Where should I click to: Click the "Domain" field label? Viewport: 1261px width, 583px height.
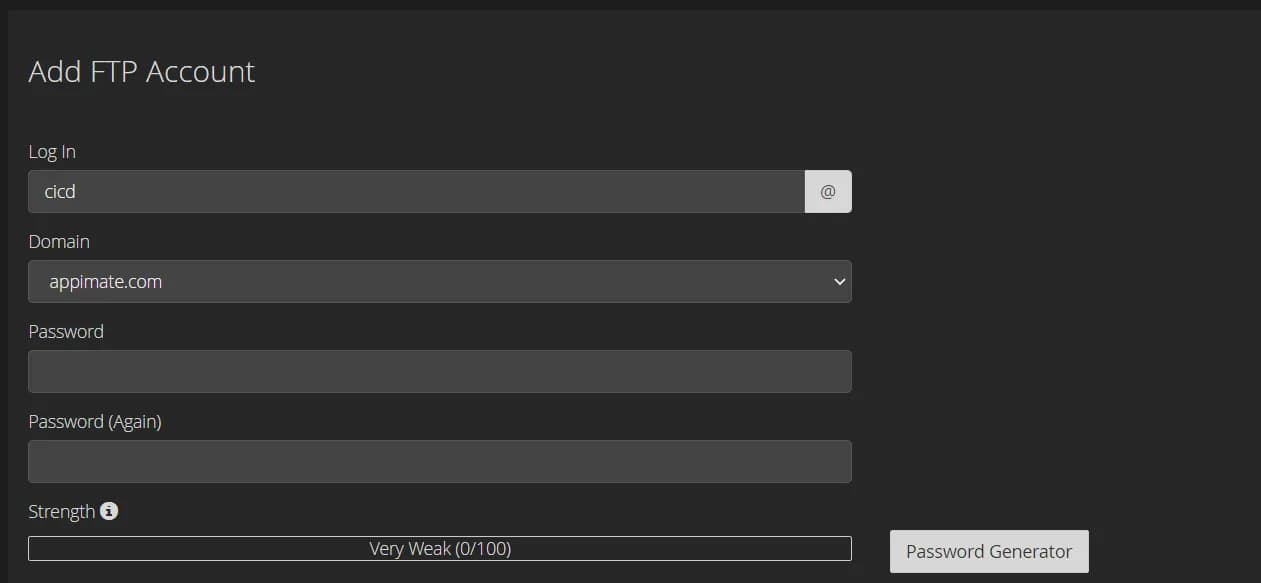(x=59, y=242)
